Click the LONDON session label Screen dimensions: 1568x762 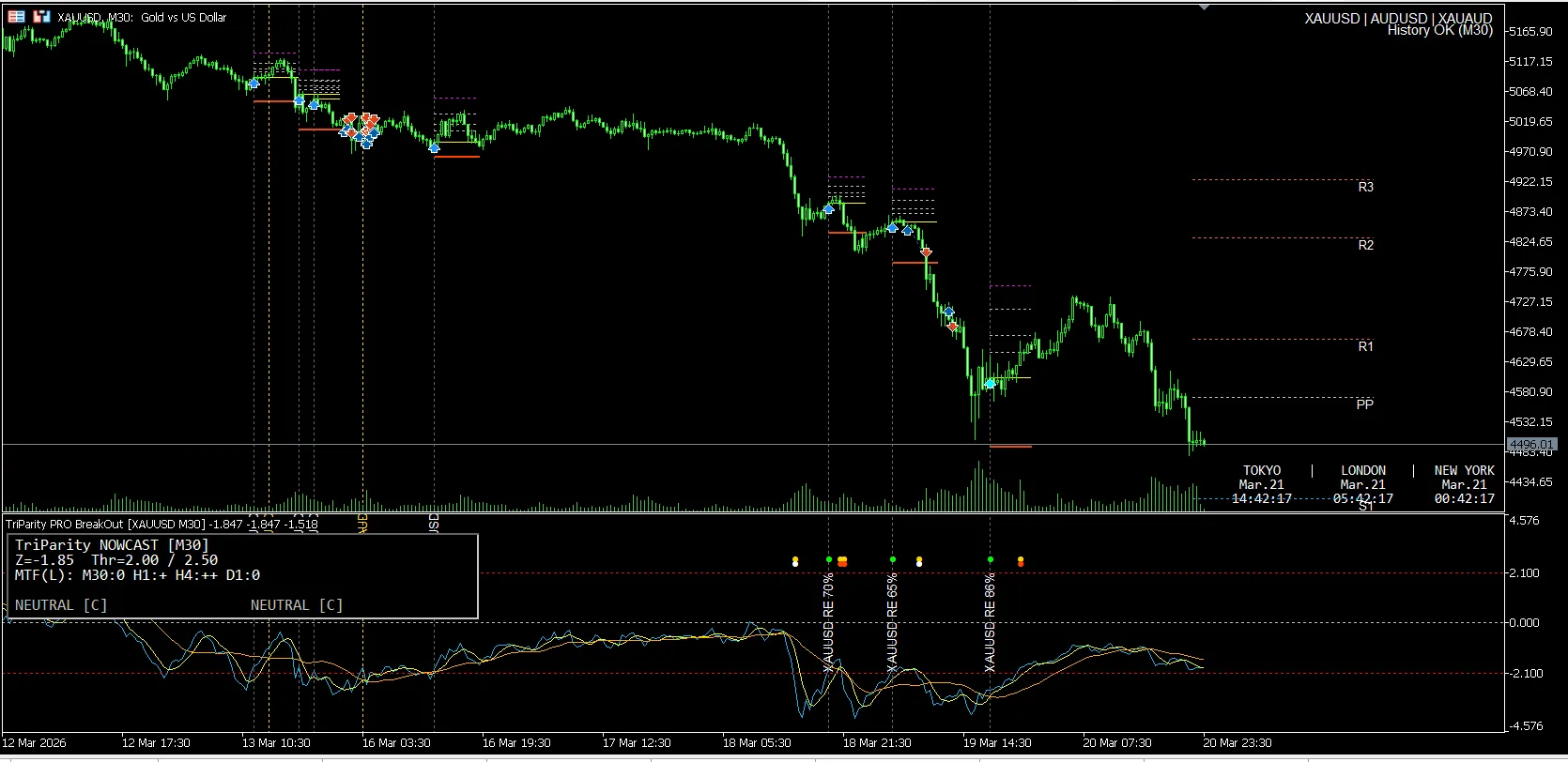[x=1363, y=471]
